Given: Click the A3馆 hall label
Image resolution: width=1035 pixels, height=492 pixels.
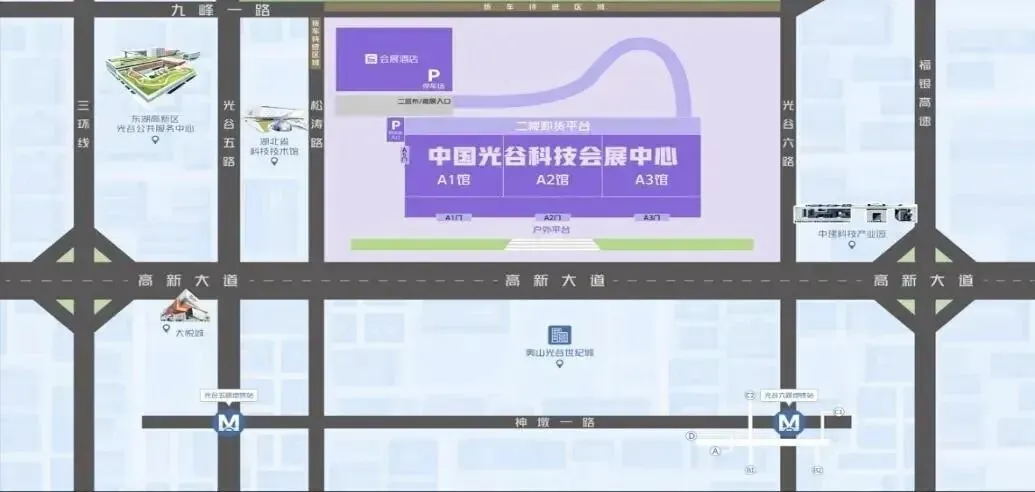Looking at the screenshot, I should point(652,180).
